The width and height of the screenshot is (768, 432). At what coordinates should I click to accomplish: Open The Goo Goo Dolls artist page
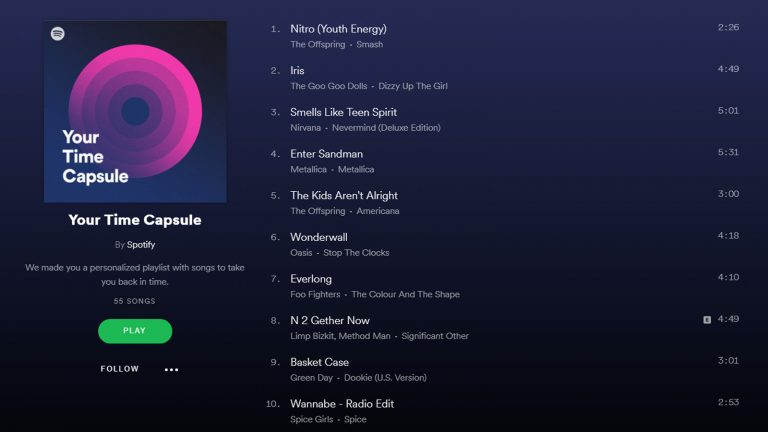tap(329, 86)
